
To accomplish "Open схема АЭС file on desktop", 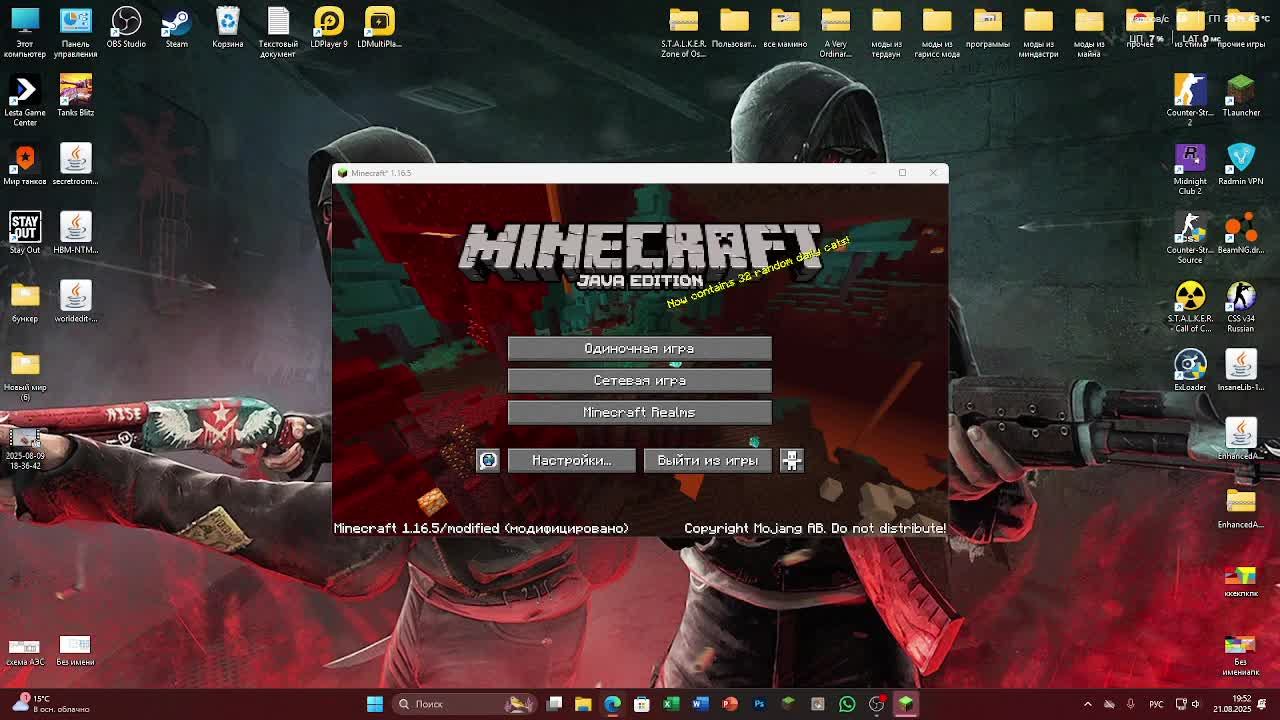I will 25,652.
